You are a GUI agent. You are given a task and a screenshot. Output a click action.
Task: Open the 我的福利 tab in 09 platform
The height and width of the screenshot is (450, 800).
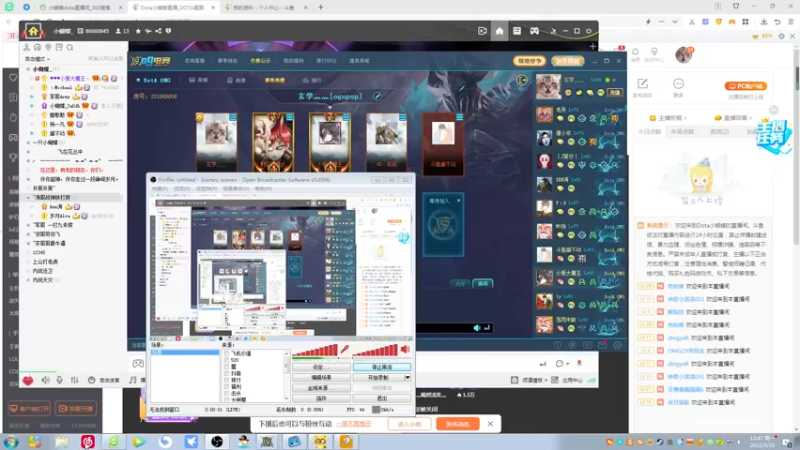click(293, 61)
